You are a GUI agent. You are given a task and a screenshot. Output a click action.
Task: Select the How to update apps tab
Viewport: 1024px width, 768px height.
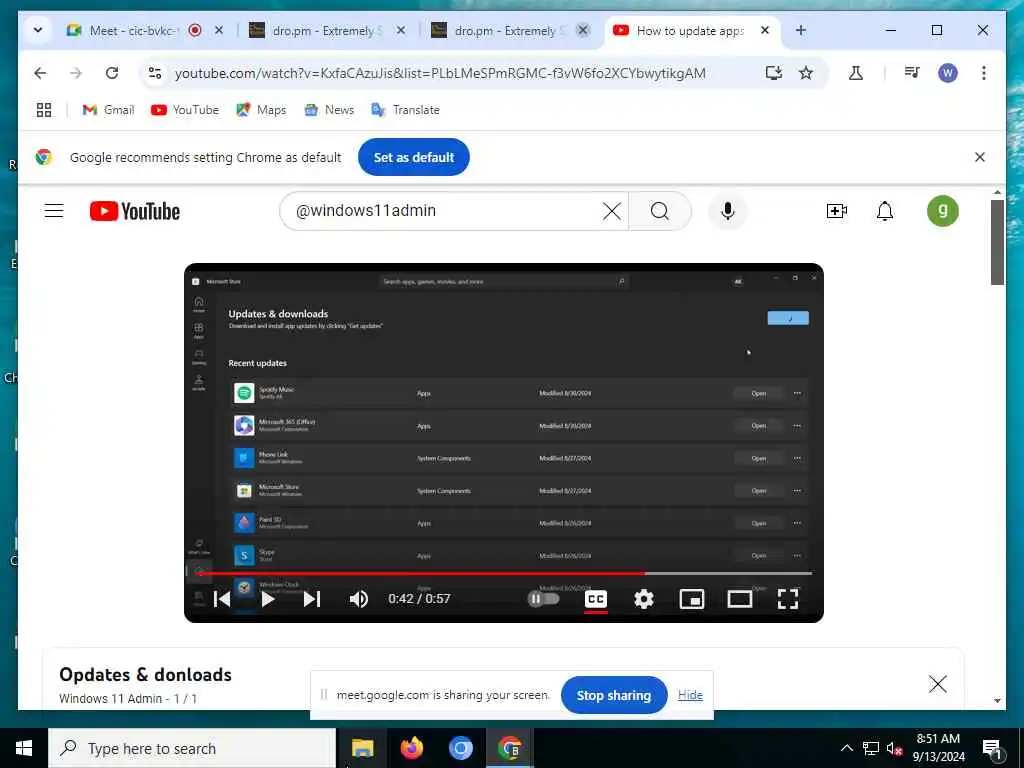click(x=690, y=30)
